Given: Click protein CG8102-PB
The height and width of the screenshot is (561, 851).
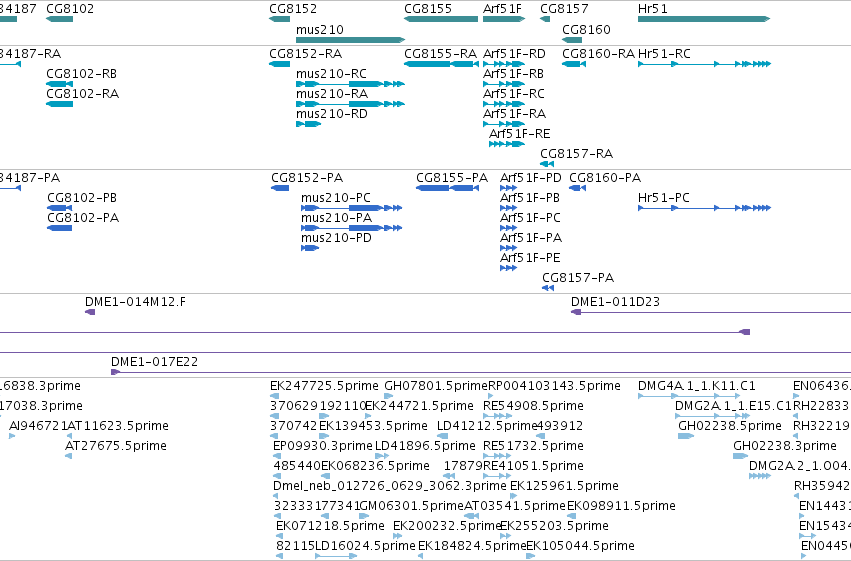Looking at the screenshot, I should 60,208.
